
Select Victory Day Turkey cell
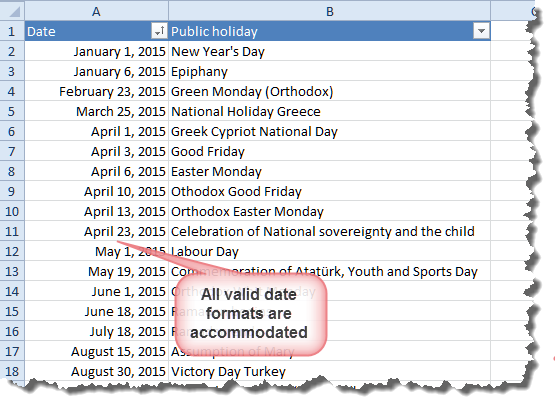click(330, 371)
